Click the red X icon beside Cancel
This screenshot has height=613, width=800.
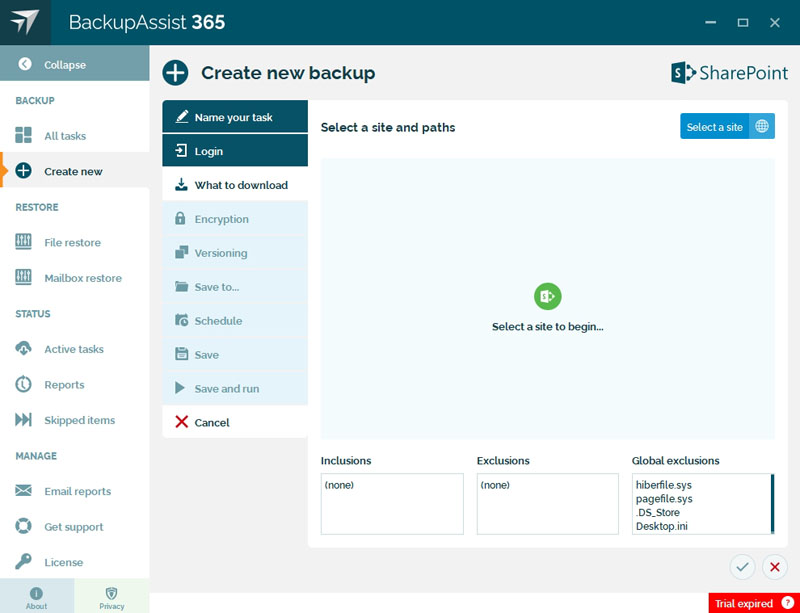click(182, 422)
